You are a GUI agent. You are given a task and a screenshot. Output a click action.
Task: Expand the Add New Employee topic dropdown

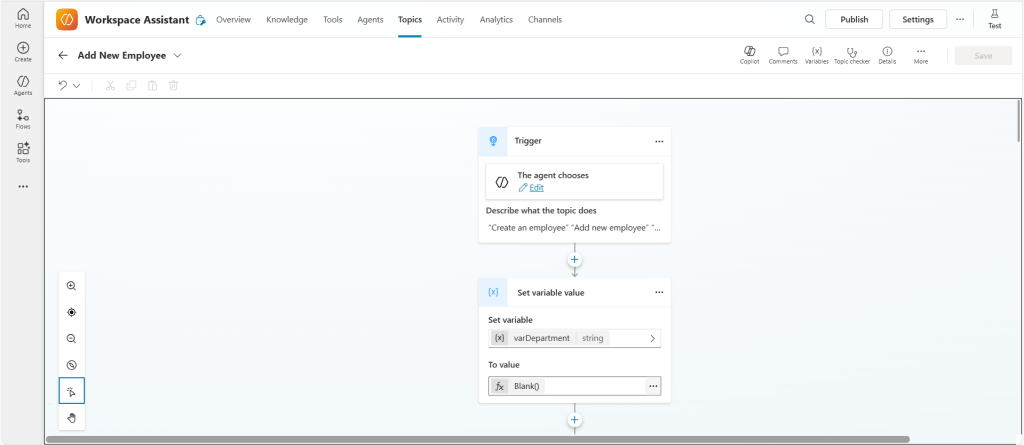coord(178,56)
